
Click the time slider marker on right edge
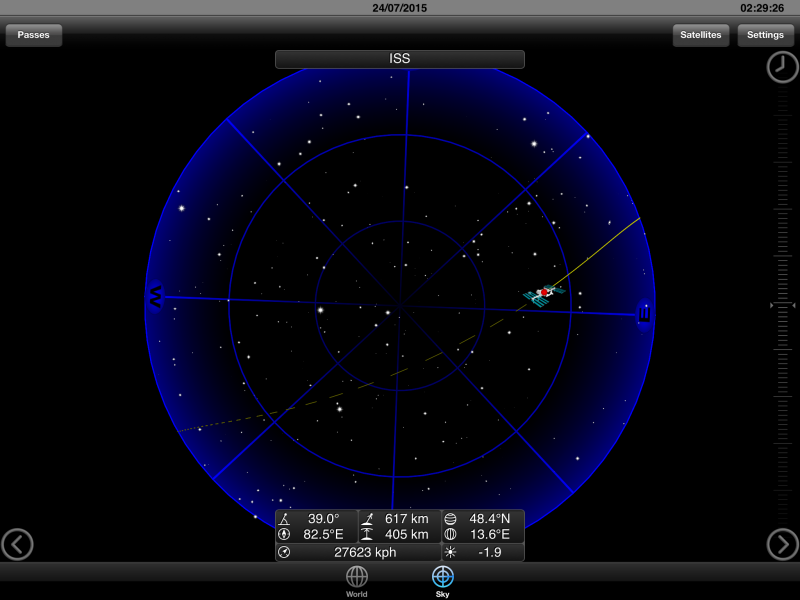coord(783,305)
